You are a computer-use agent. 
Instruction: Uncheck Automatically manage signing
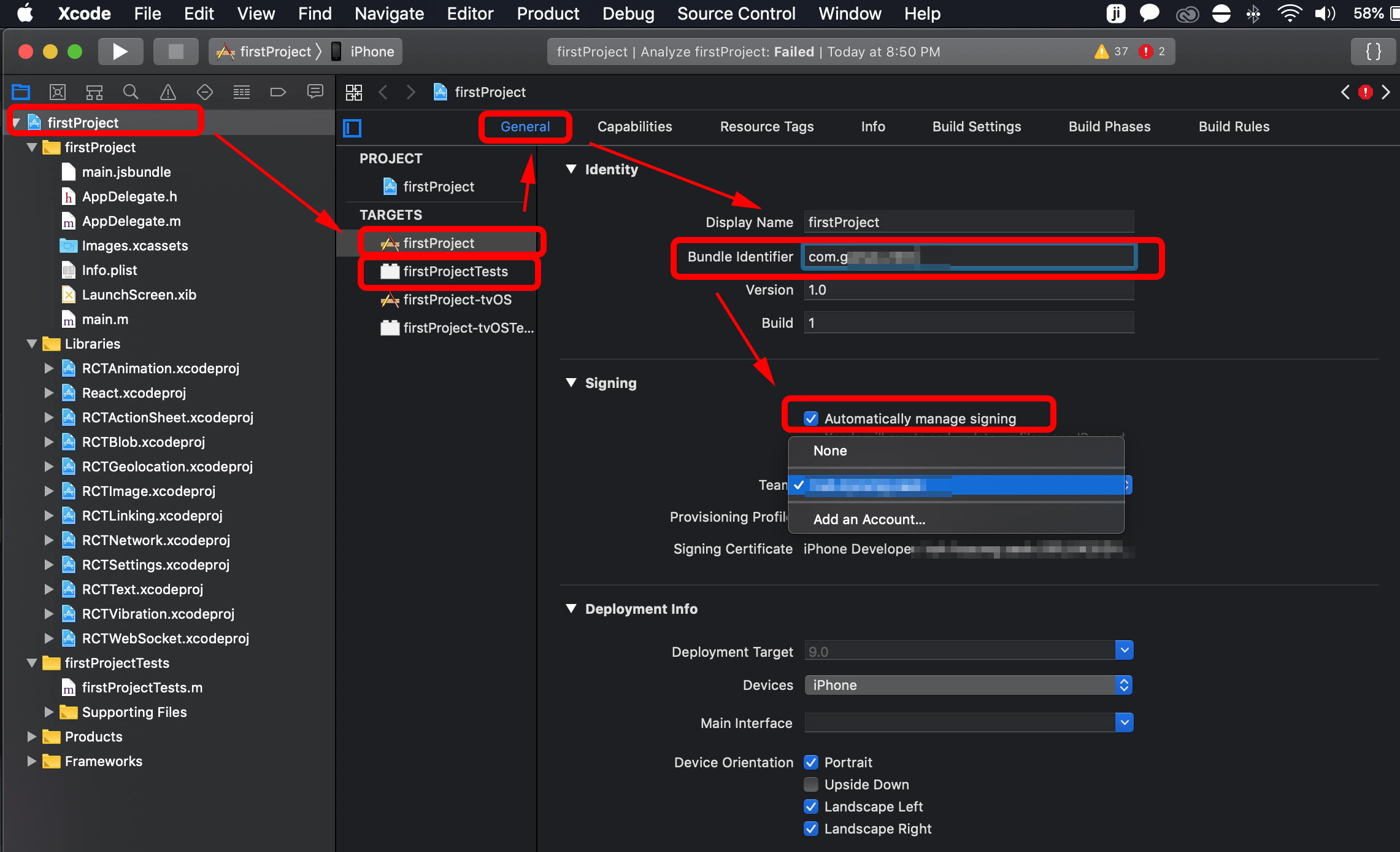pos(811,419)
